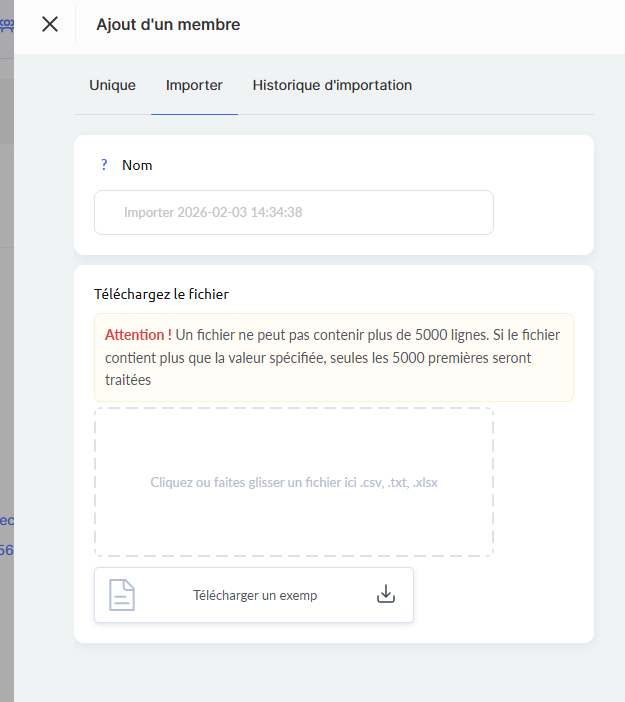Click the "Ajout d'un membre" panel title
625x702 pixels.
tap(168, 24)
